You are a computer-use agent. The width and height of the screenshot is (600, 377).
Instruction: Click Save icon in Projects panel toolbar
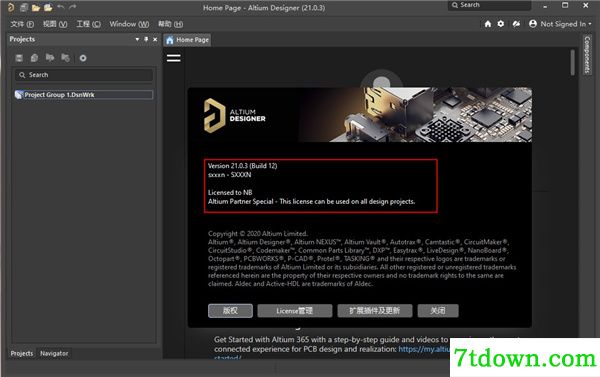click(19, 58)
